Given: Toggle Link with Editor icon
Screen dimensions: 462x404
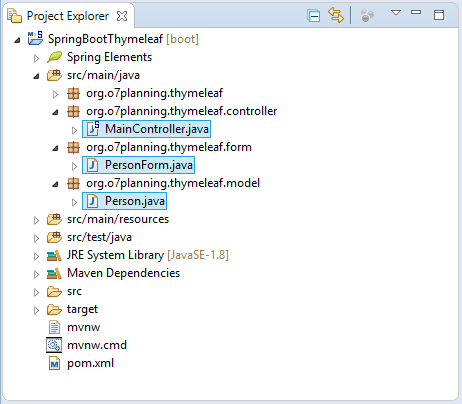Looking at the screenshot, I should click(335, 15).
